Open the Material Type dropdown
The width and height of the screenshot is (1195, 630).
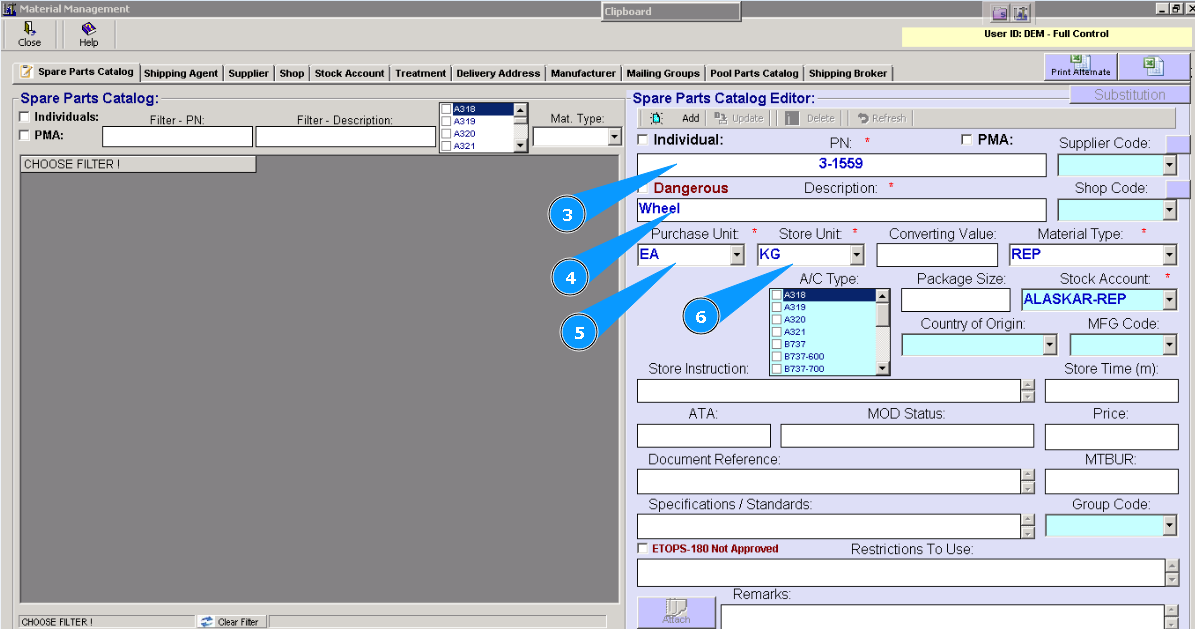1170,254
